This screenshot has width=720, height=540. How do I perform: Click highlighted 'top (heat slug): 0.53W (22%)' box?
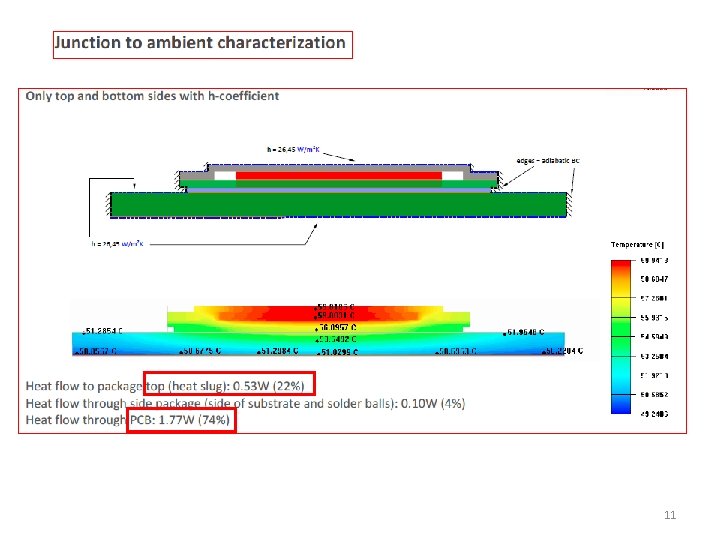(229, 383)
